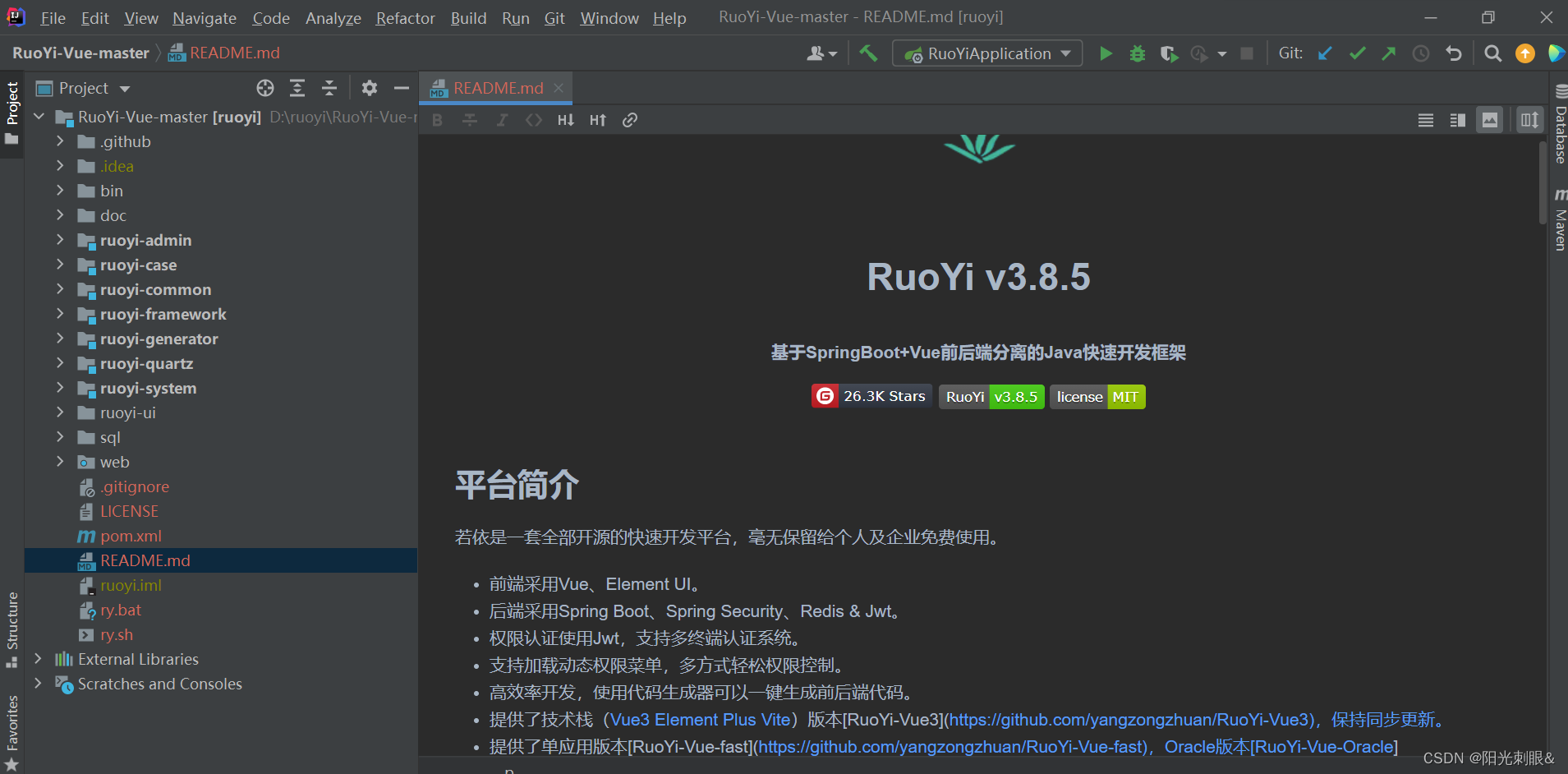Image resolution: width=1568 pixels, height=774 pixels.
Task: Push commits with the Git green arrow
Action: click(x=1389, y=53)
